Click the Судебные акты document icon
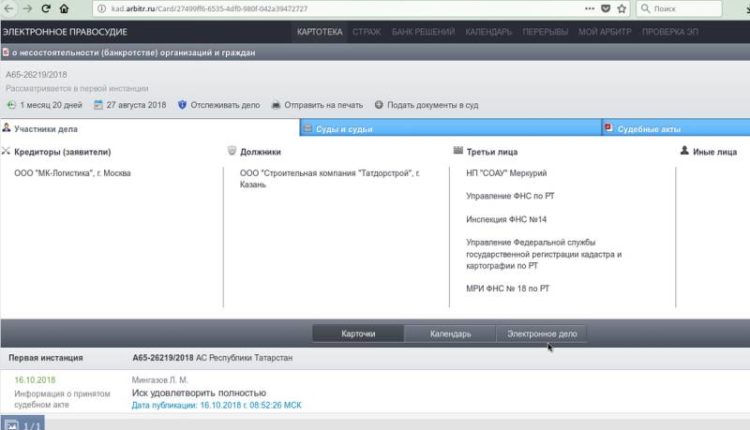The height and width of the screenshot is (430, 750). (x=608, y=128)
